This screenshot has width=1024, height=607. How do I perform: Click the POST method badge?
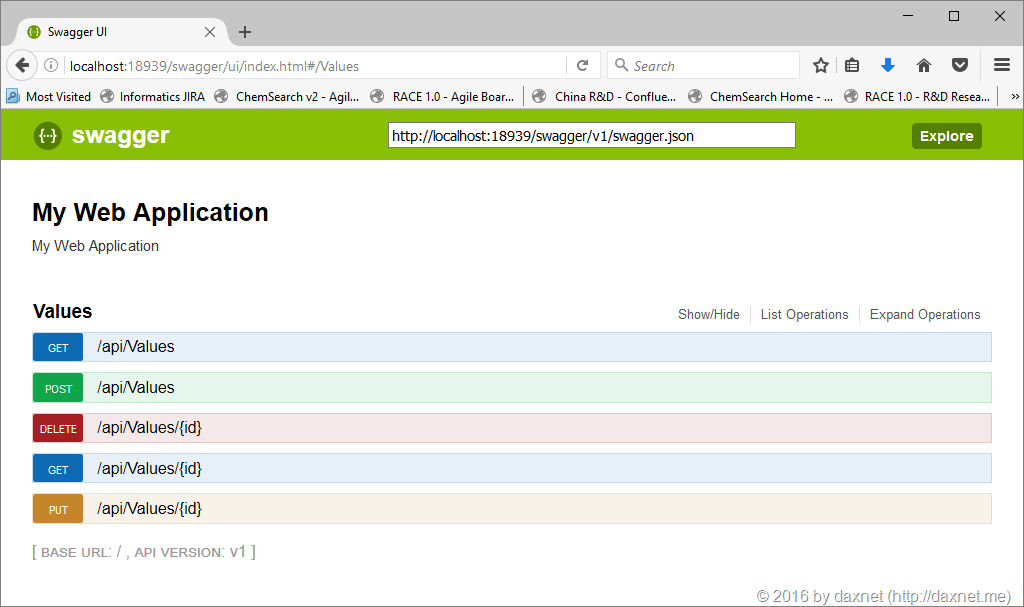click(58, 388)
